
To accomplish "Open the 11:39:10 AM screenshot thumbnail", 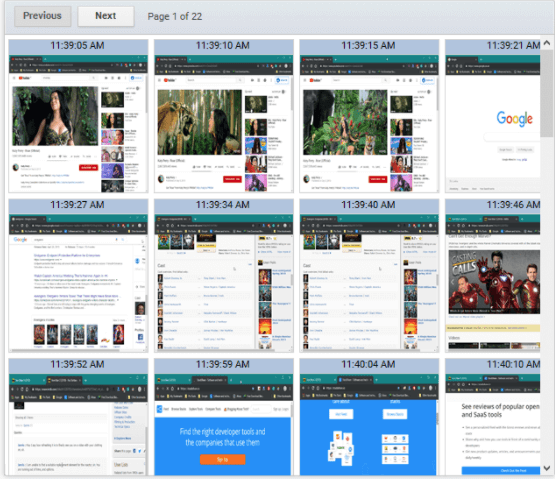I will point(224,124).
